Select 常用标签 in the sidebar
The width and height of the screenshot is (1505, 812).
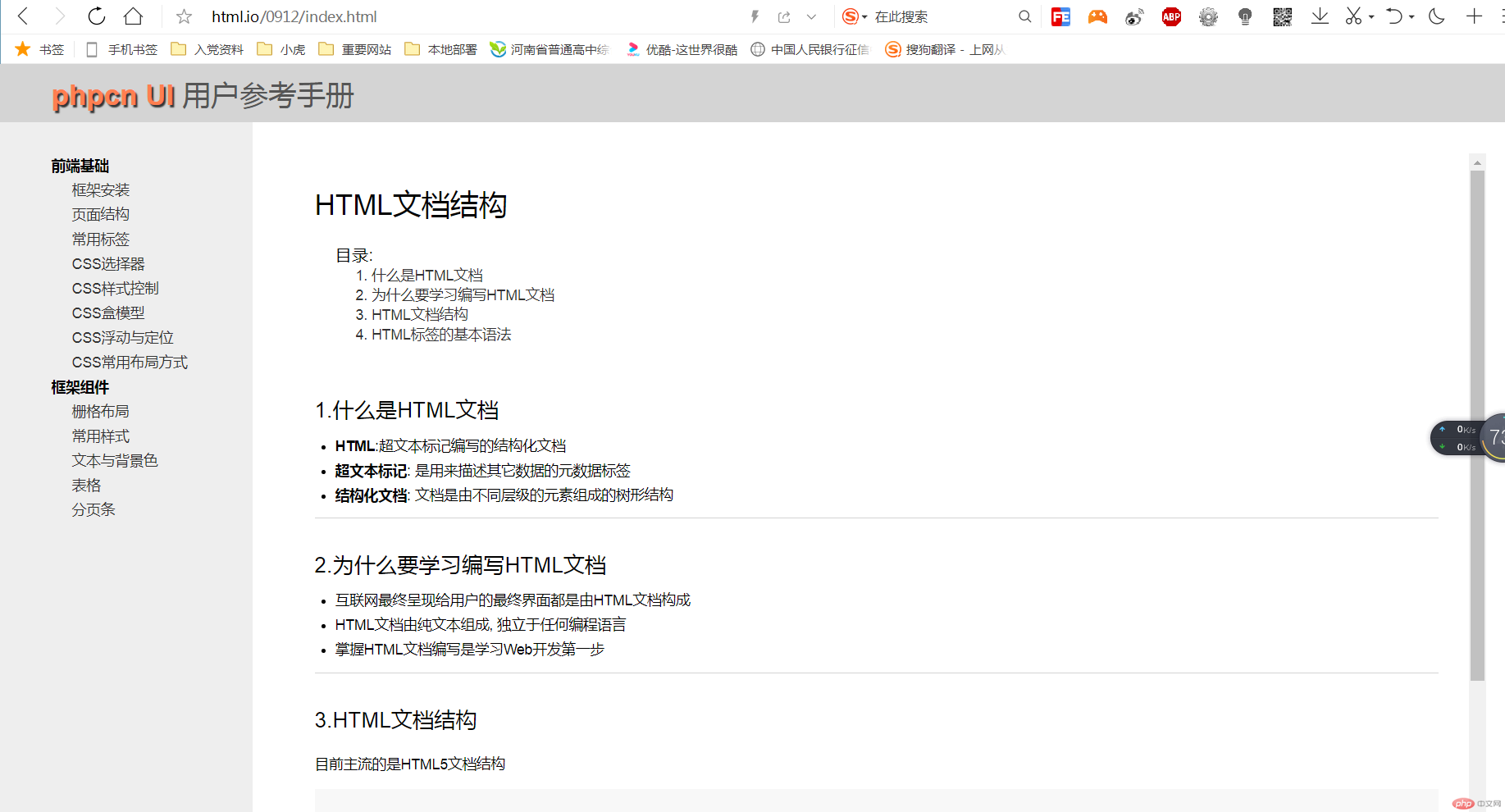coord(101,239)
